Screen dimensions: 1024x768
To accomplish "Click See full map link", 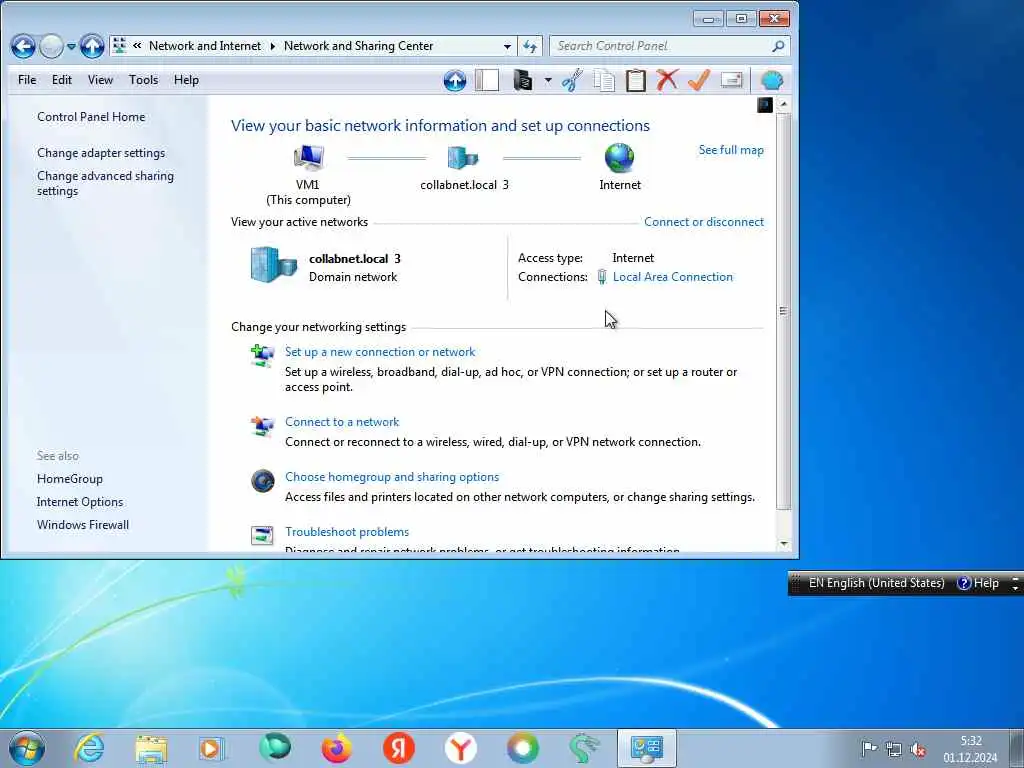I will point(731,150).
